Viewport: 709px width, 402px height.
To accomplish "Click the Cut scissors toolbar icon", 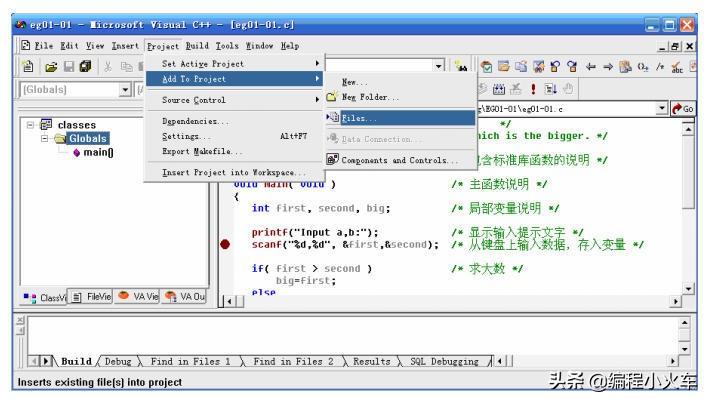I will tap(108, 67).
